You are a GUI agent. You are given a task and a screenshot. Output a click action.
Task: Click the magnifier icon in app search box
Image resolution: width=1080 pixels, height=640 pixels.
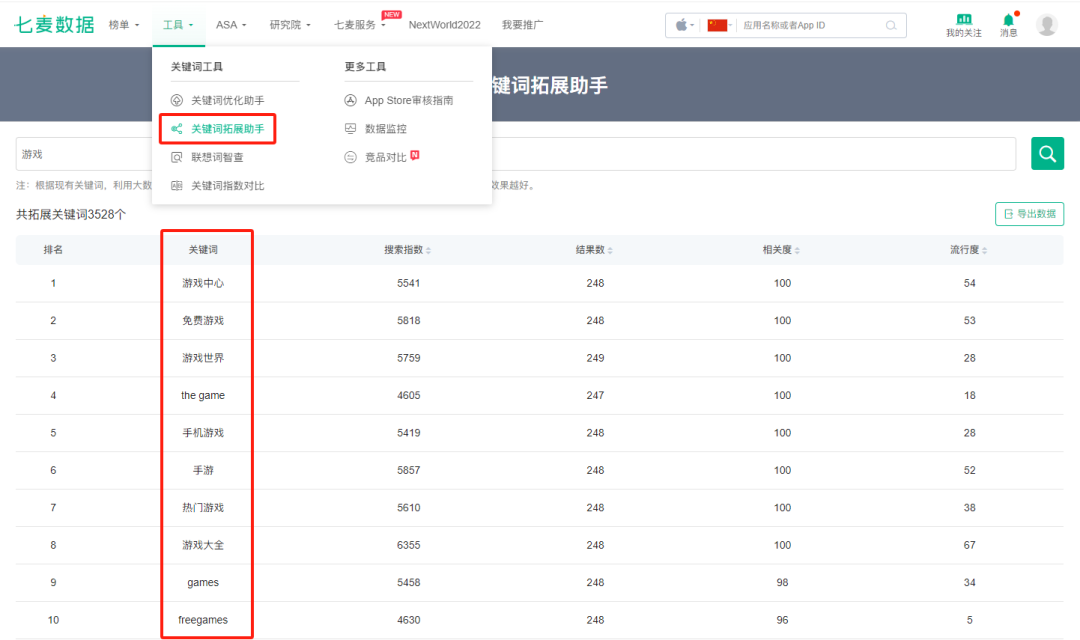click(x=891, y=25)
